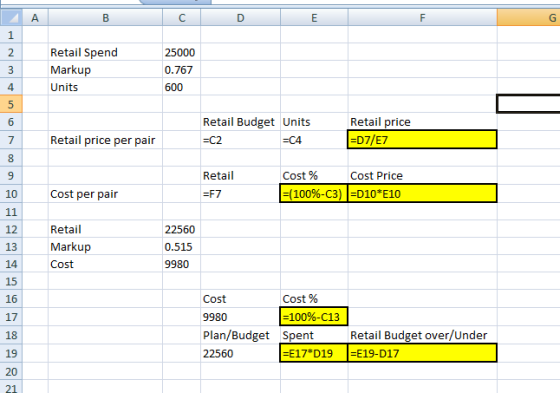560x393 pixels.
Task: Click yellow cell with formula =D7/E7
Action: pyautogui.click(x=422, y=140)
